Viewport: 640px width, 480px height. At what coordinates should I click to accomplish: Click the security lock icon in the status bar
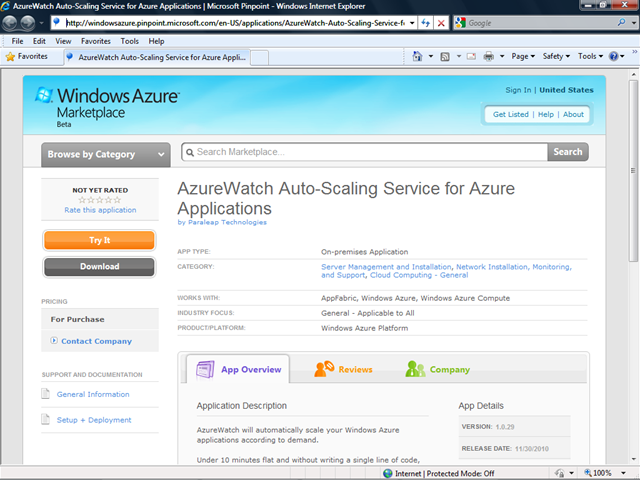point(560,473)
